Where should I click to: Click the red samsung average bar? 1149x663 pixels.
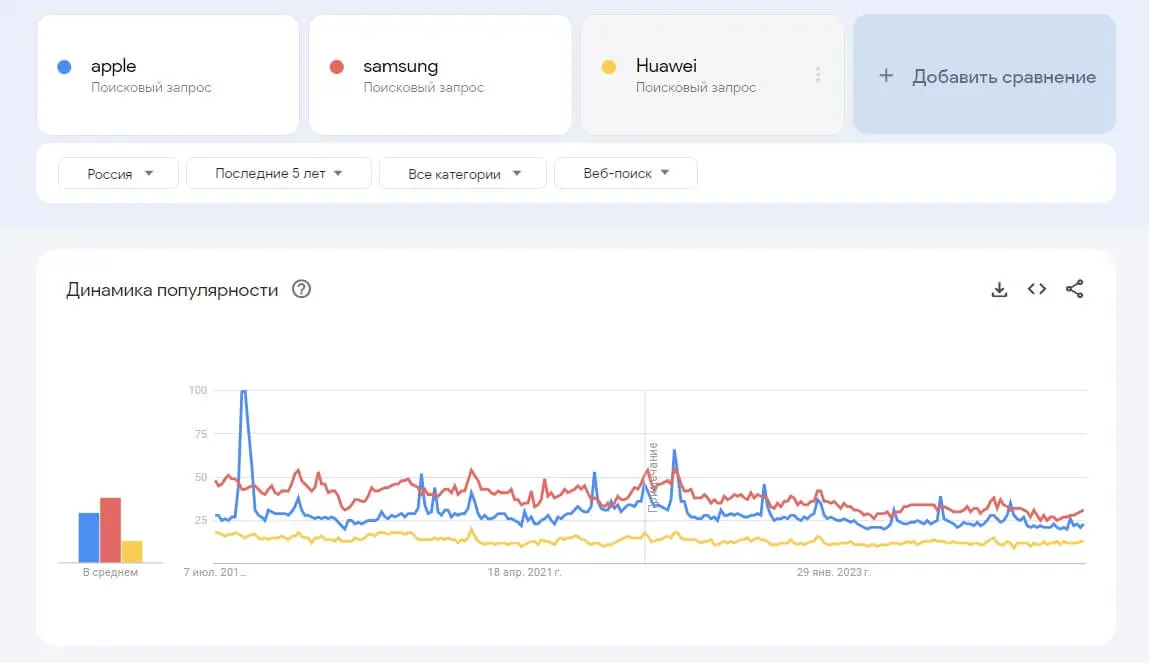click(x=111, y=530)
